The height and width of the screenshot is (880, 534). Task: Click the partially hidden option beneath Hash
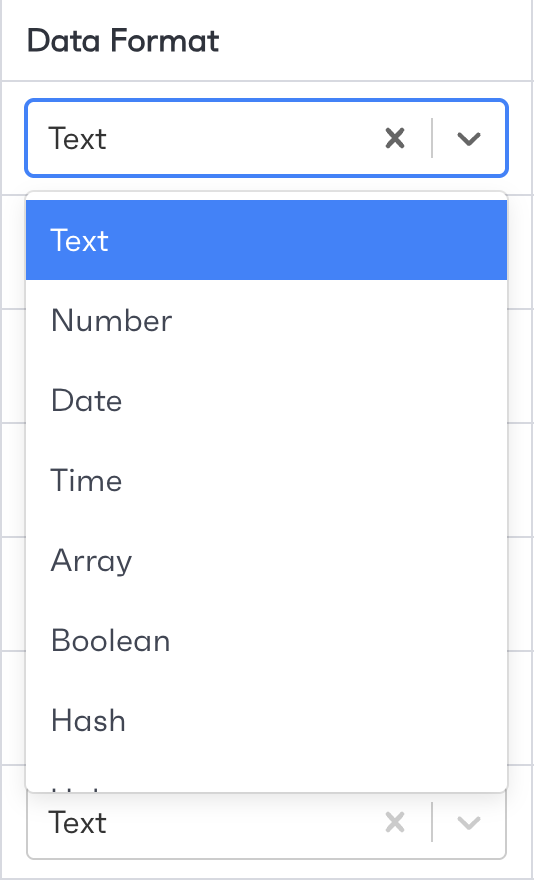point(266,781)
